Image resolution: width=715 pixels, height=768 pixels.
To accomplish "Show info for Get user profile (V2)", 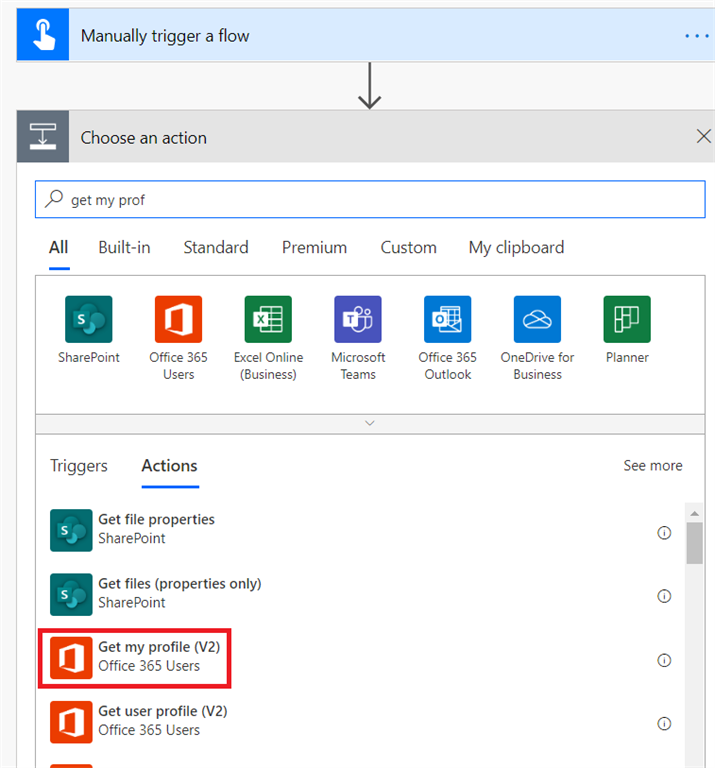I will [664, 724].
